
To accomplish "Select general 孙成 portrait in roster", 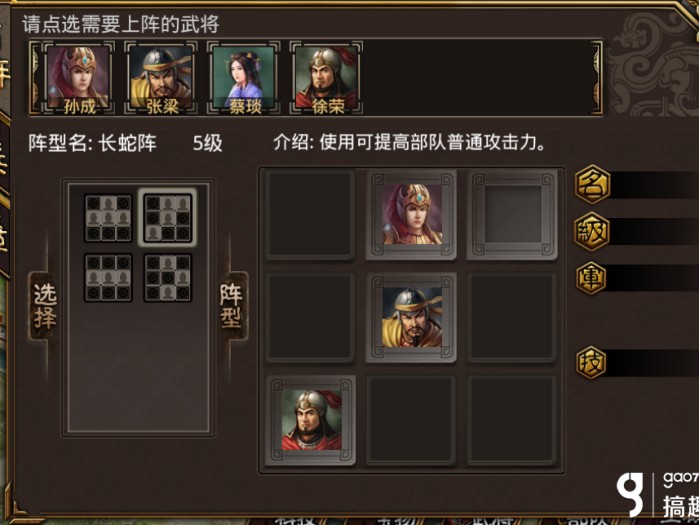I will pos(78,78).
